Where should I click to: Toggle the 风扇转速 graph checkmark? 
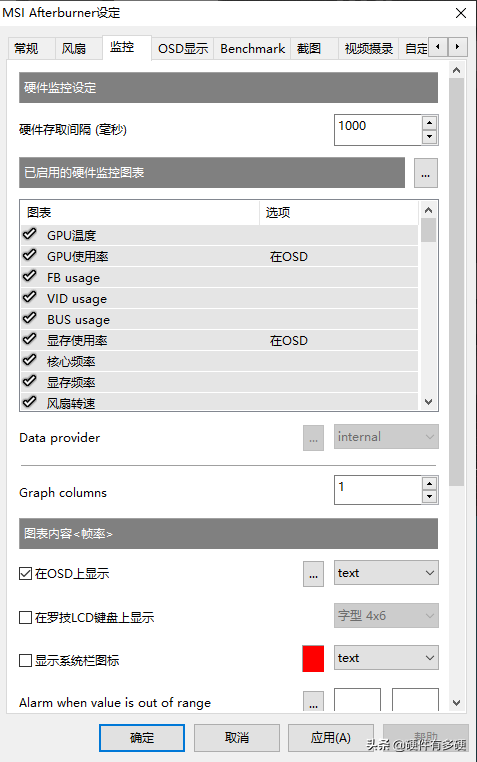30,402
